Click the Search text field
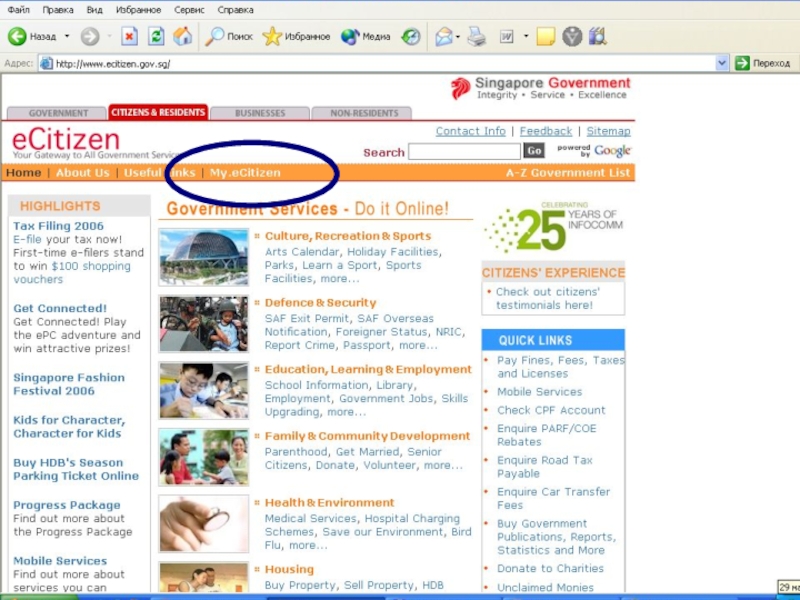The height and width of the screenshot is (600, 800). coord(464,151)
